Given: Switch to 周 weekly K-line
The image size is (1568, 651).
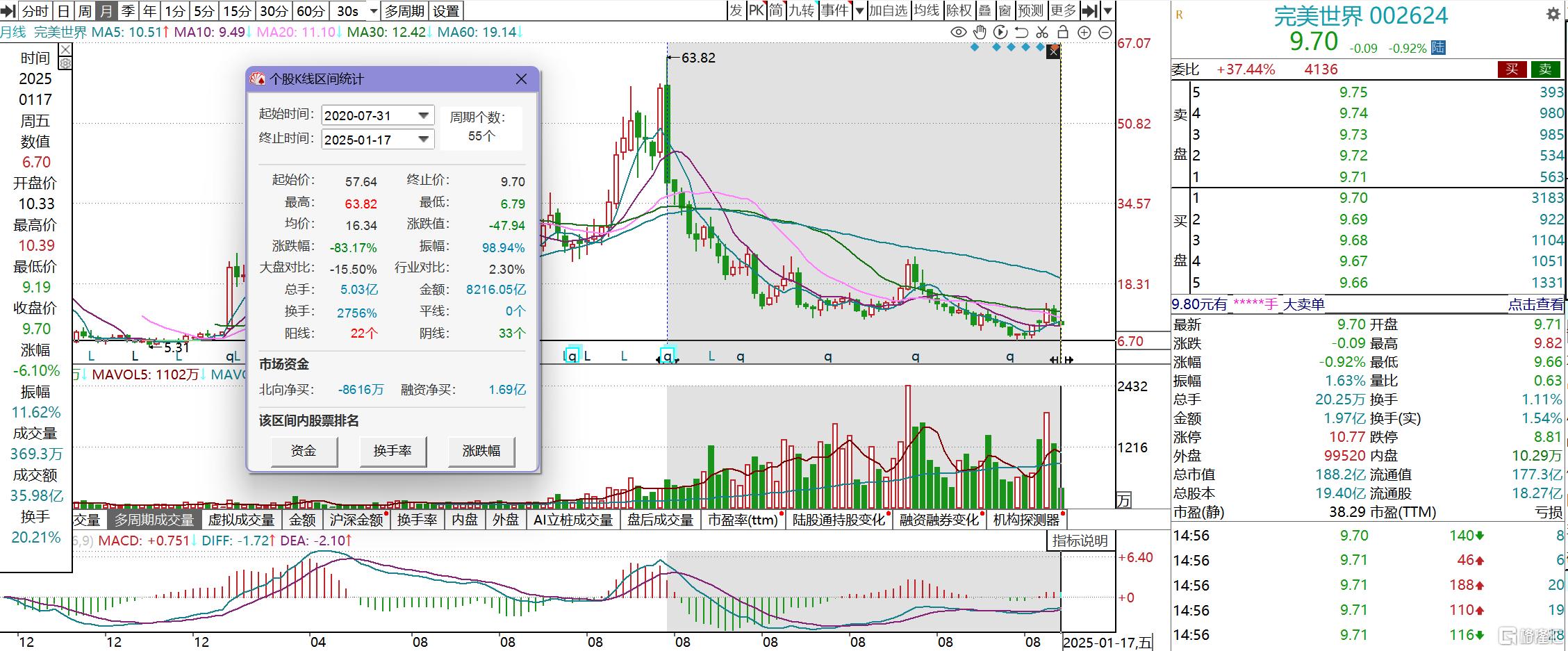Looking at the screenshot, I should pos(85,11).
